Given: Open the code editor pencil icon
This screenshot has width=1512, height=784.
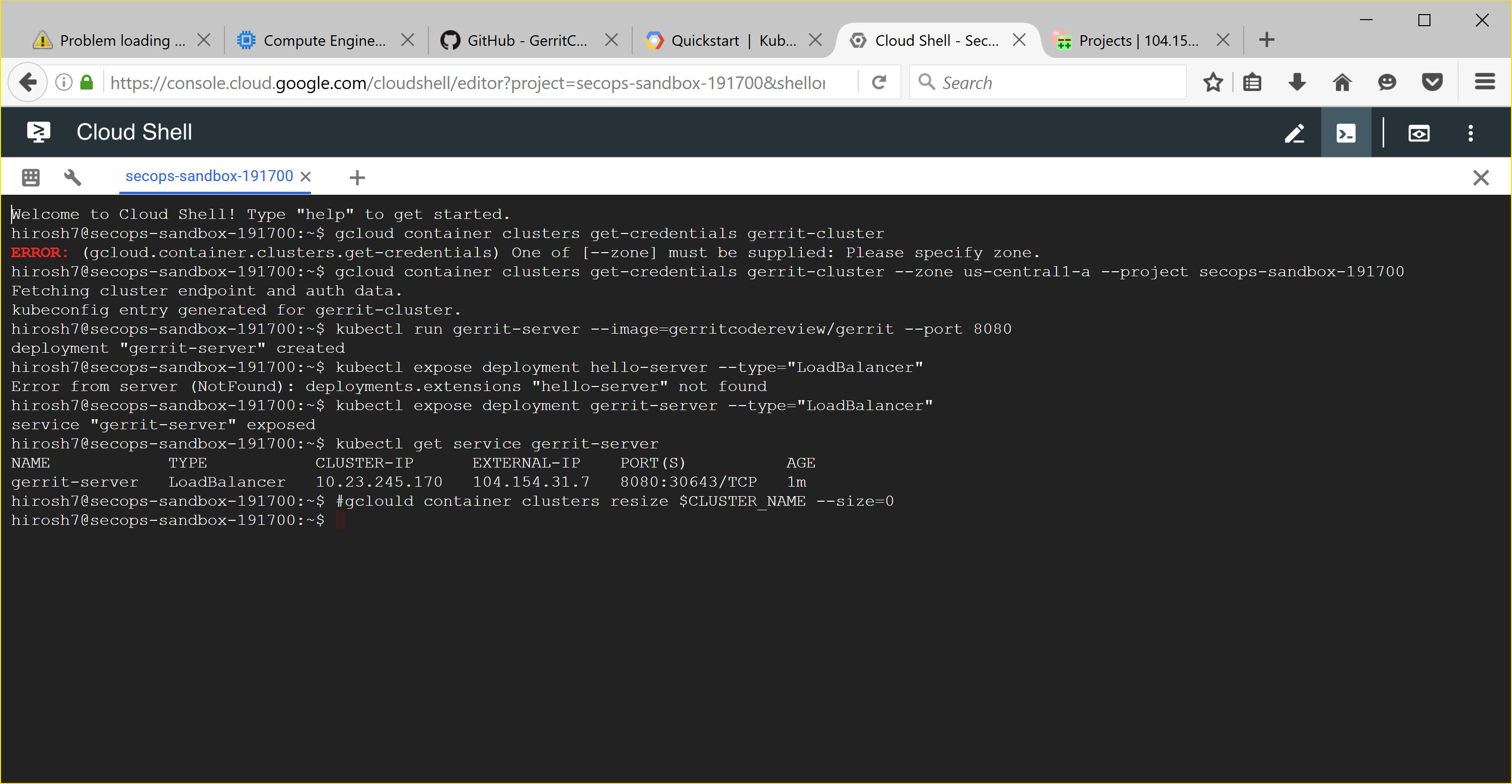Looking at the screenshot, I should (x=1294, y=133).
